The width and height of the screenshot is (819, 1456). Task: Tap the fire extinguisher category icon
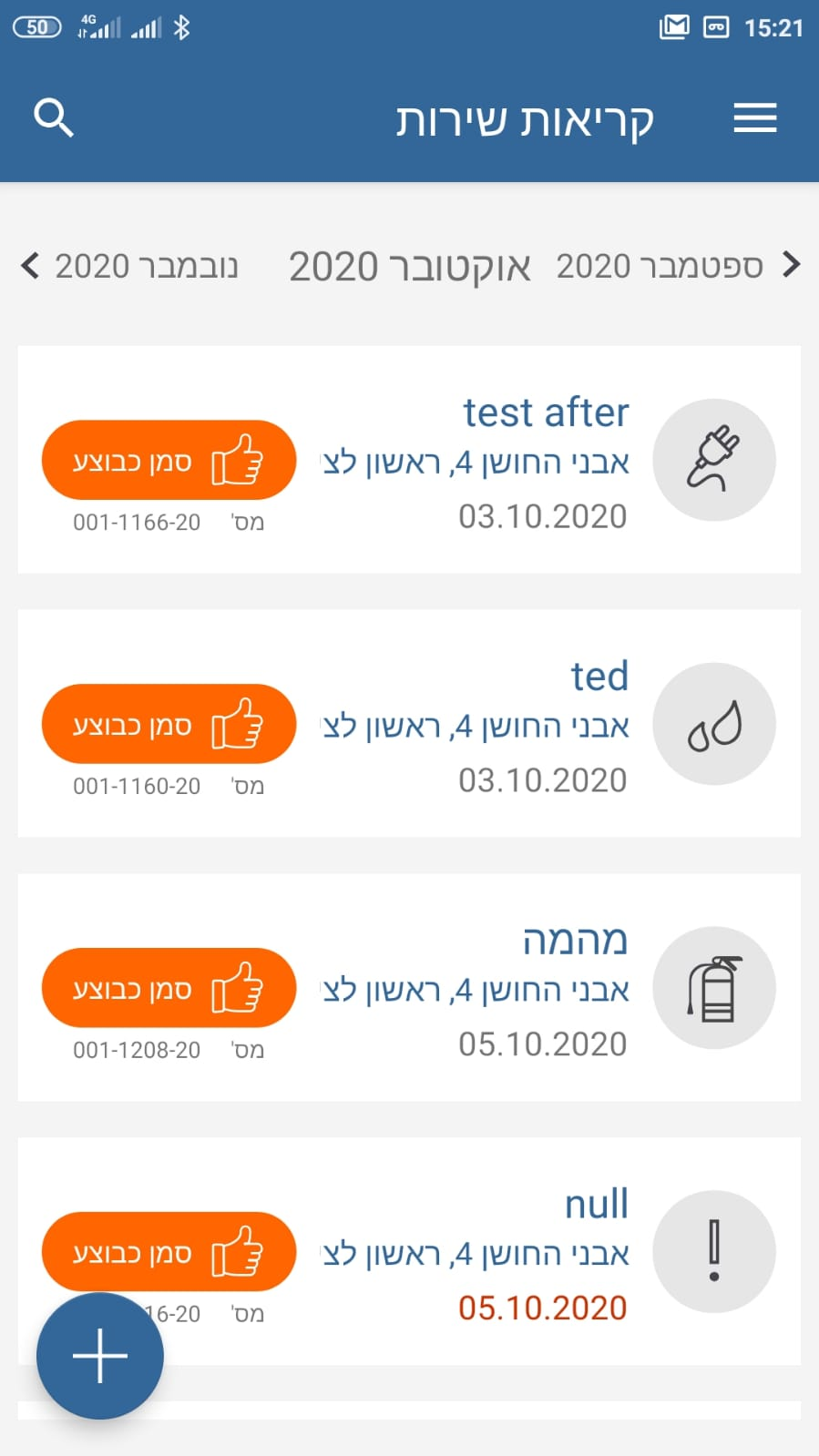click(714, 988)
